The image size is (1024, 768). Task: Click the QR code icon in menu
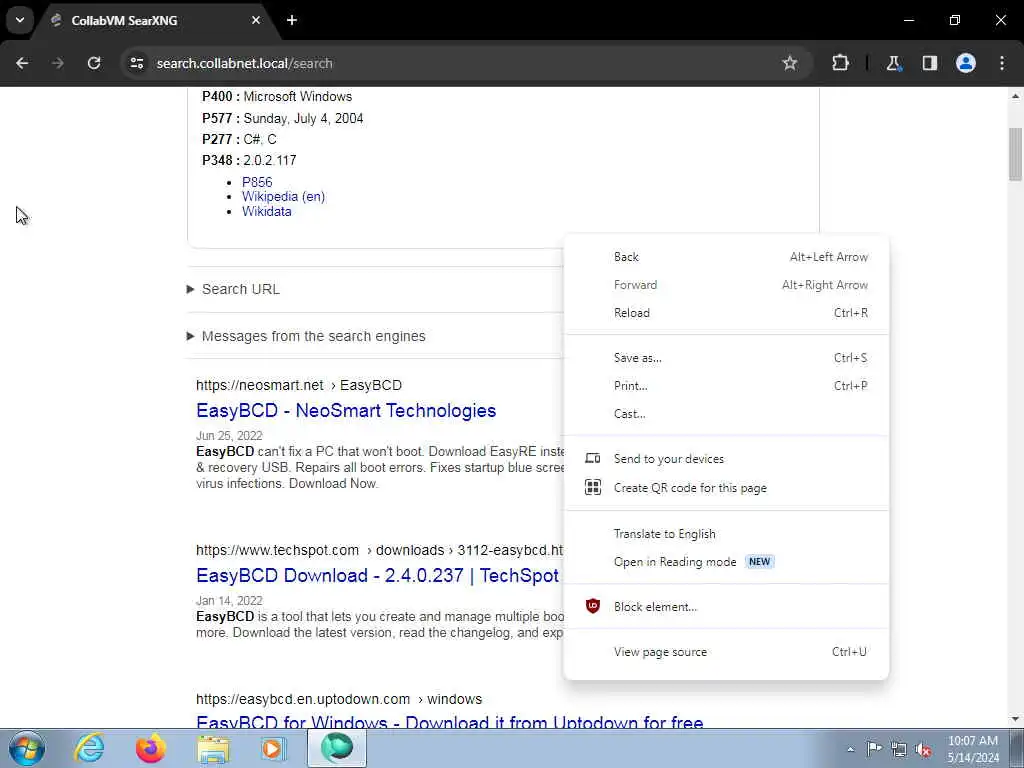[592, 487]
